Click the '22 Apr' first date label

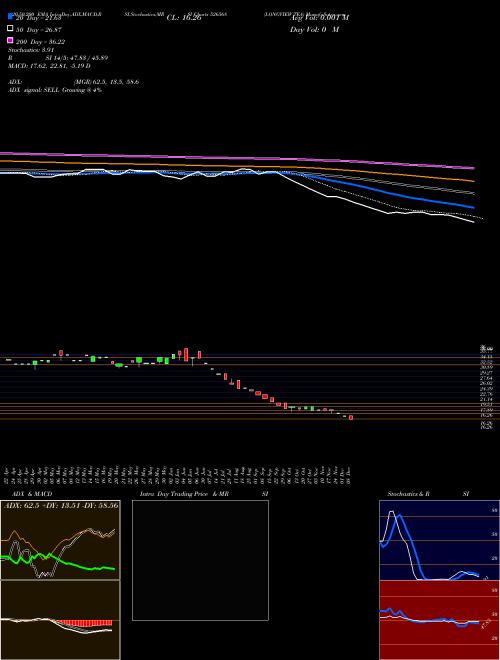[x=8, y=475]
